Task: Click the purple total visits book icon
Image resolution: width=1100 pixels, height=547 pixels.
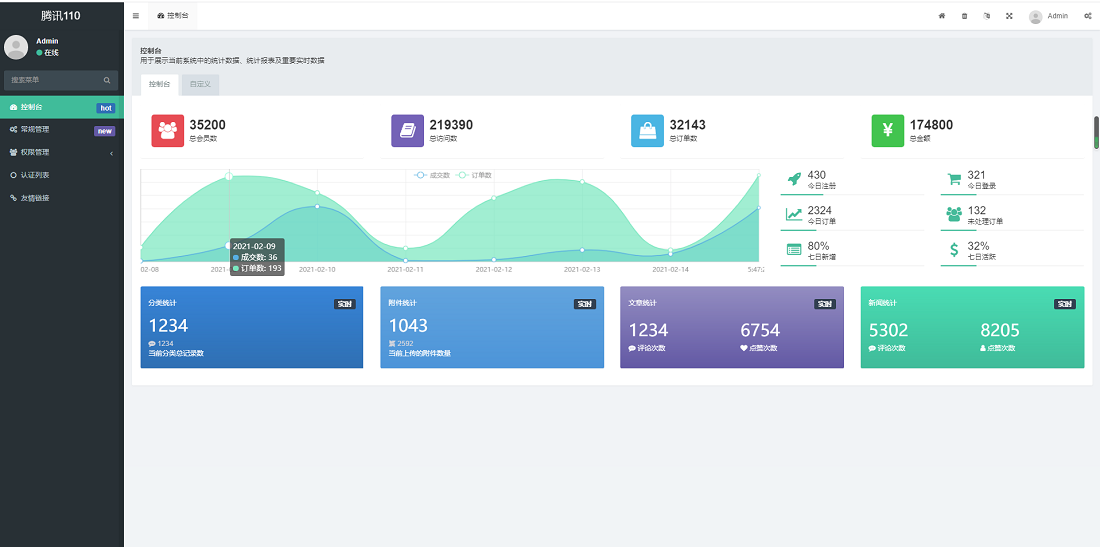Action: click(408, 131)
